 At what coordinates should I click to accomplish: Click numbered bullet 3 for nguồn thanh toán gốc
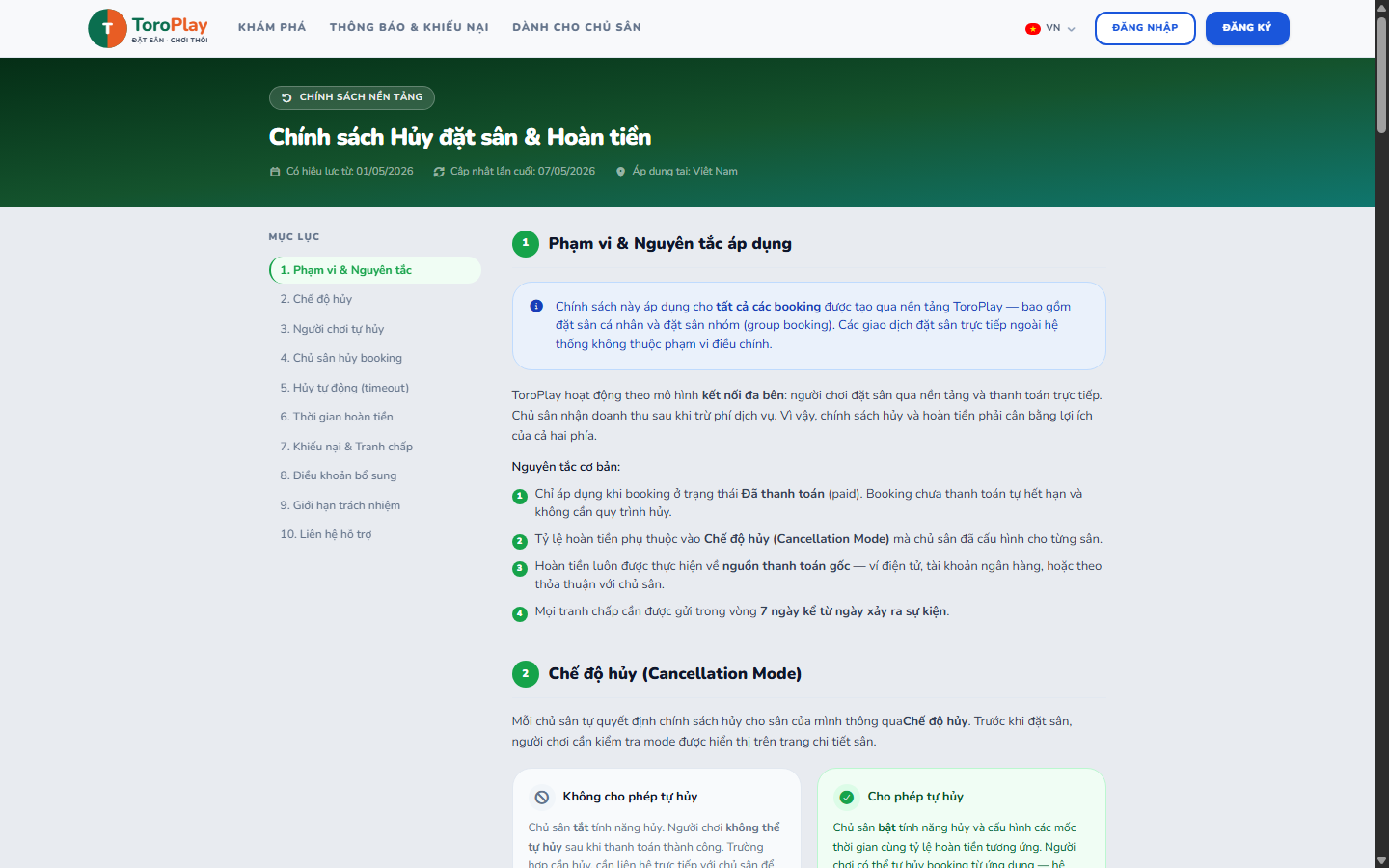(x=520, y=568)
